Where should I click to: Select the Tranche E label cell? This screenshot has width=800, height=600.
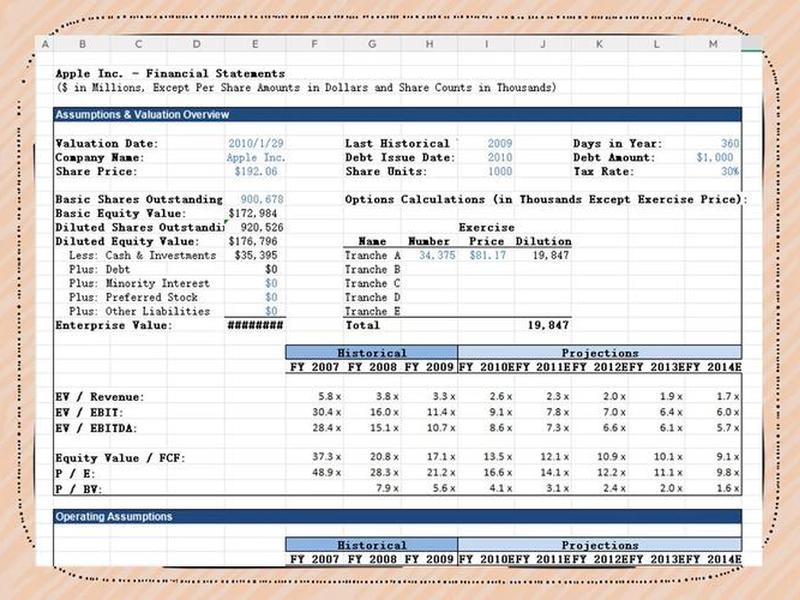[x=372, y=311]
